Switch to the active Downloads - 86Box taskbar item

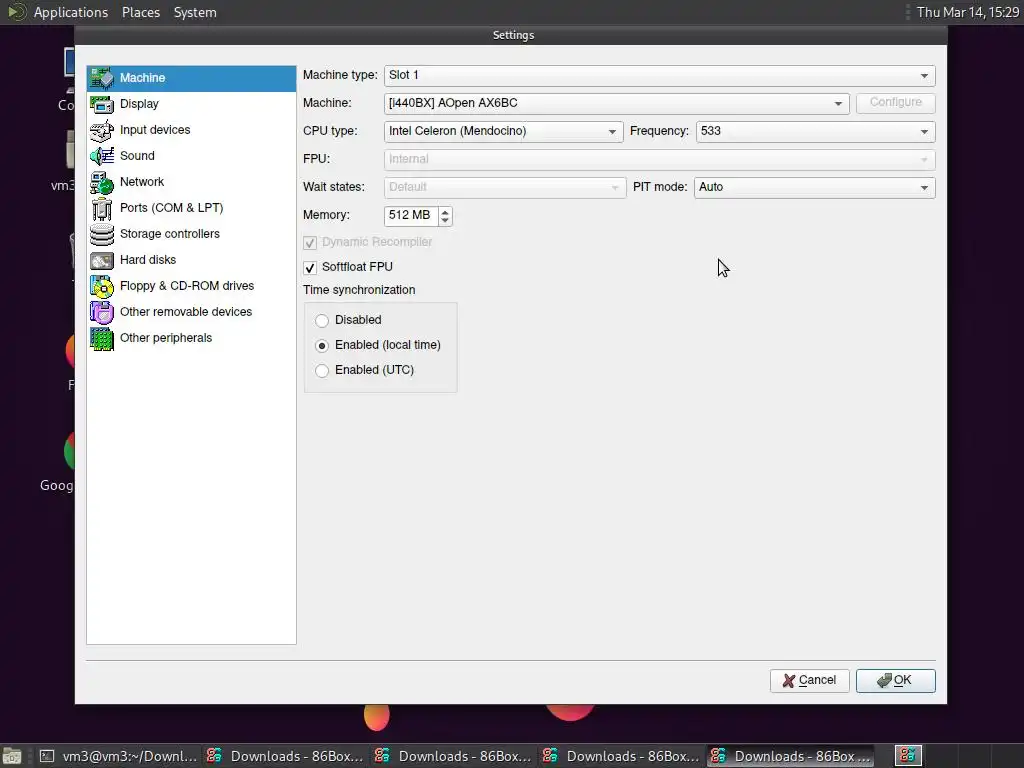pyautogui.click(x=790, y=756)
